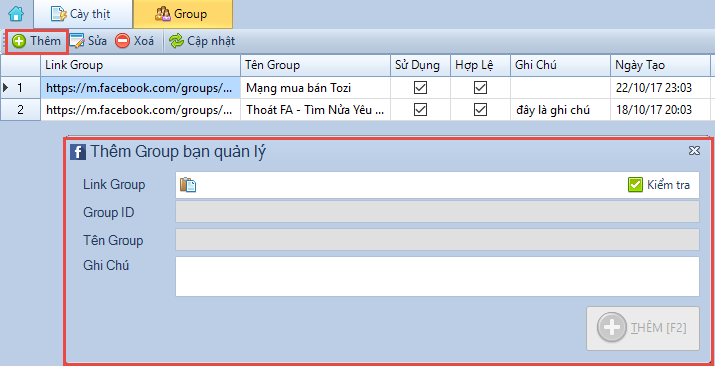Sort by Ghi Chú column header
The width and height of the screenshot is (715, 366).
560,65
